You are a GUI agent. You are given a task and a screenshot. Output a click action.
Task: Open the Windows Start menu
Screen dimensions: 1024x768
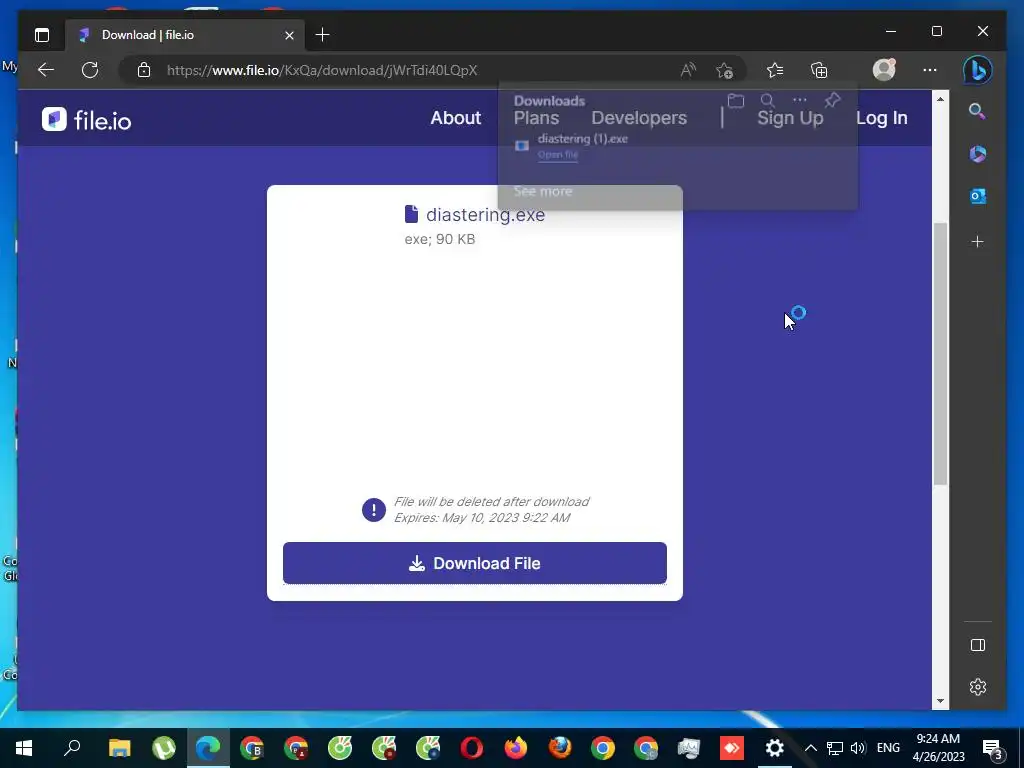(x=24, y=748)
